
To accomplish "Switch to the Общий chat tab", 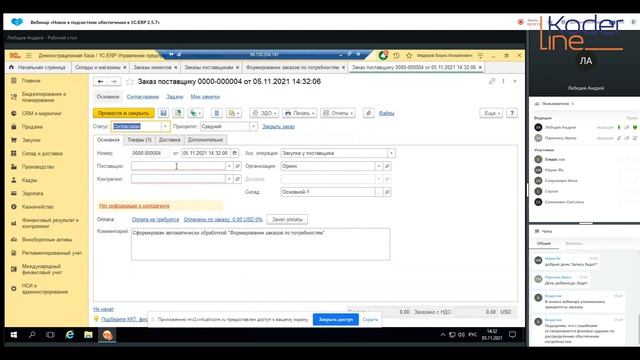I will click(544, 244).
